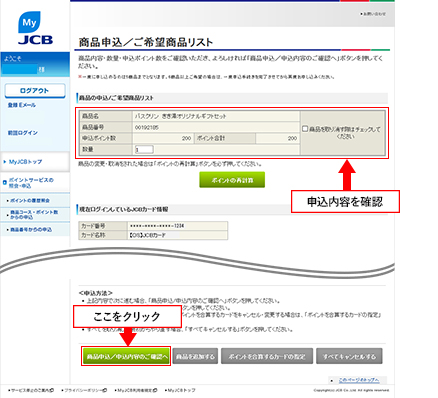Follow the このページのトップへ link
This screenshot has height=398, width=438.
[x=359, y=380]
